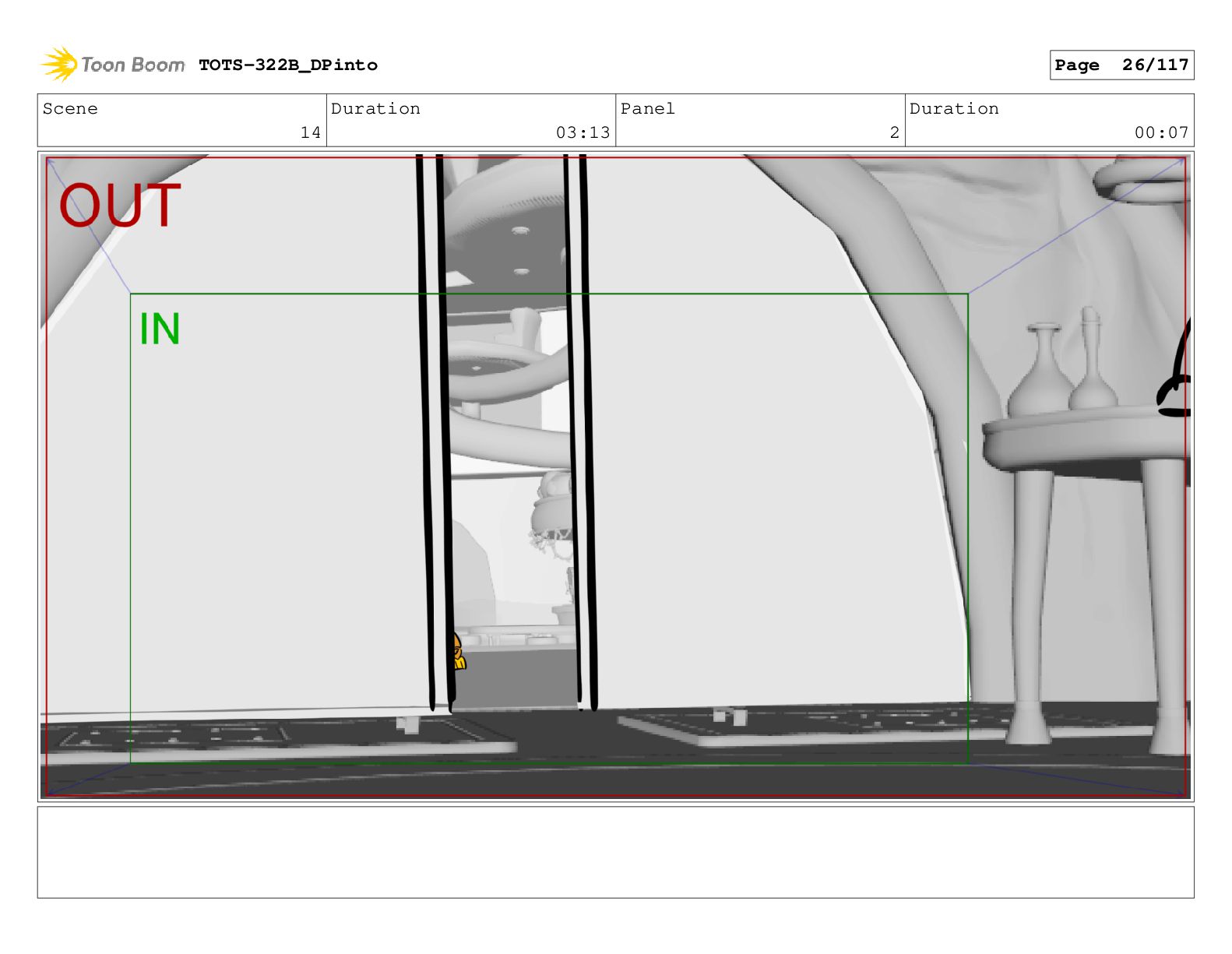The height and width of the screenshot is (954, 1232).
Task: Select the scene number 14
Action: [311, 132]
